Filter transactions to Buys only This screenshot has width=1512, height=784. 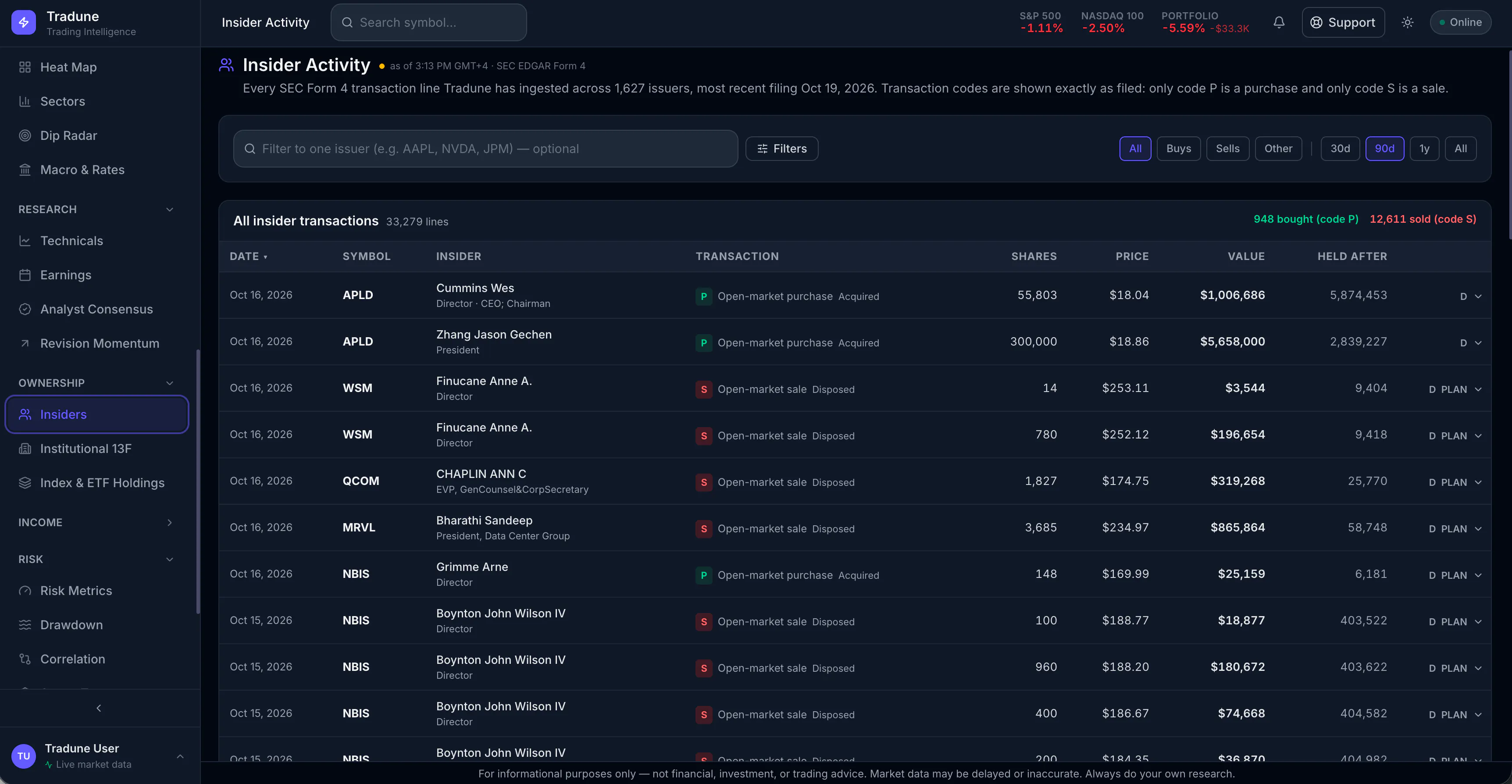[1179, 149]
